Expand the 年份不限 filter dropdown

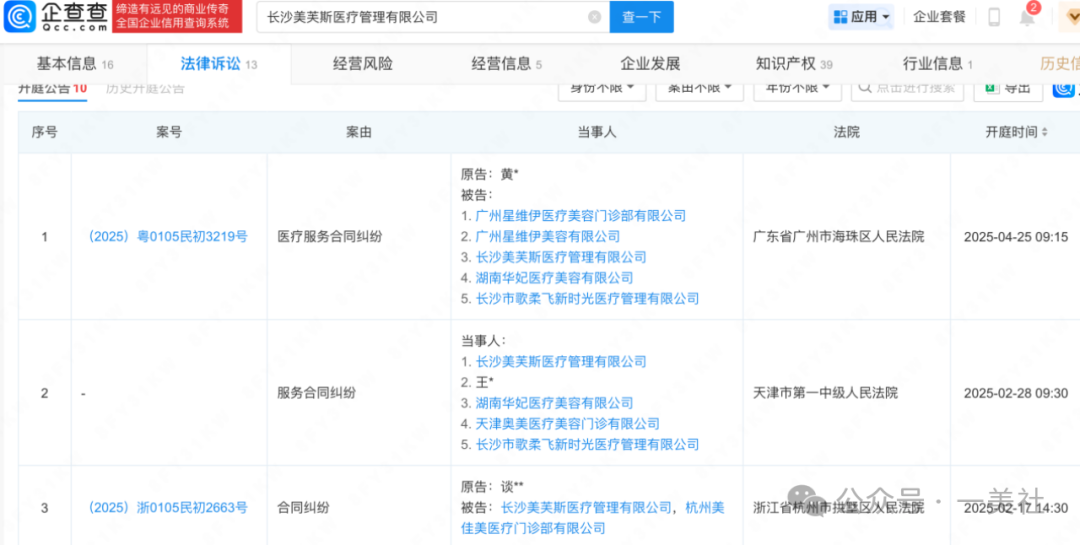tap(798, 88)
